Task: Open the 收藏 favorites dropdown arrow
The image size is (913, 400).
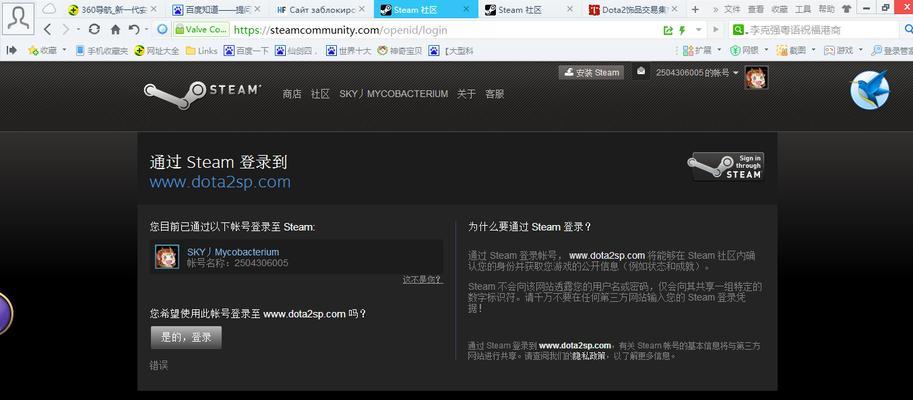Action: [64, 51]
